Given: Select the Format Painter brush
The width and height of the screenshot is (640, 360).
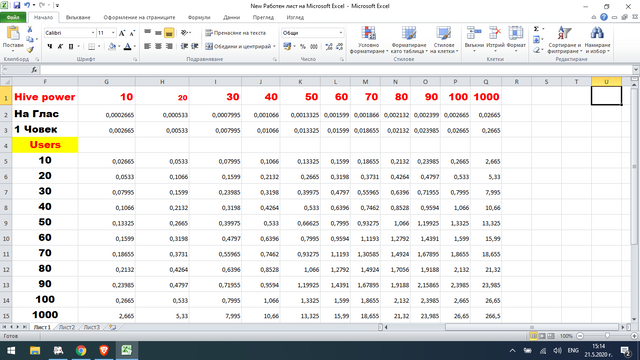Looking at the screenshot, I should tap(30, 49).
